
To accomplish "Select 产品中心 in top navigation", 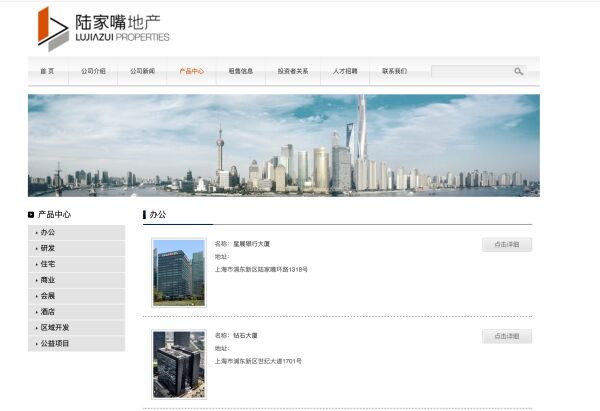I will [191, 71].
